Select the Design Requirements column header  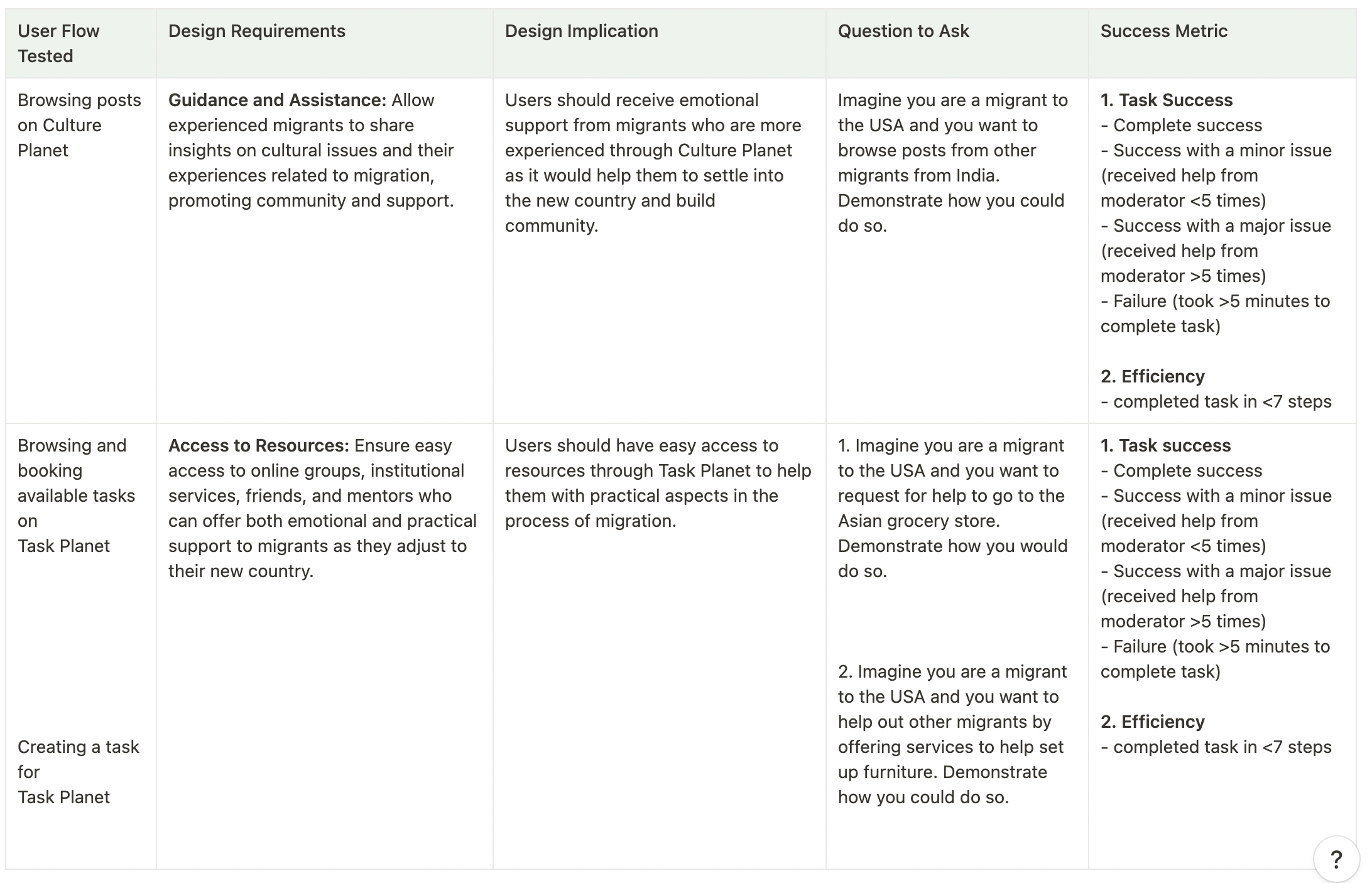point(325,43)
